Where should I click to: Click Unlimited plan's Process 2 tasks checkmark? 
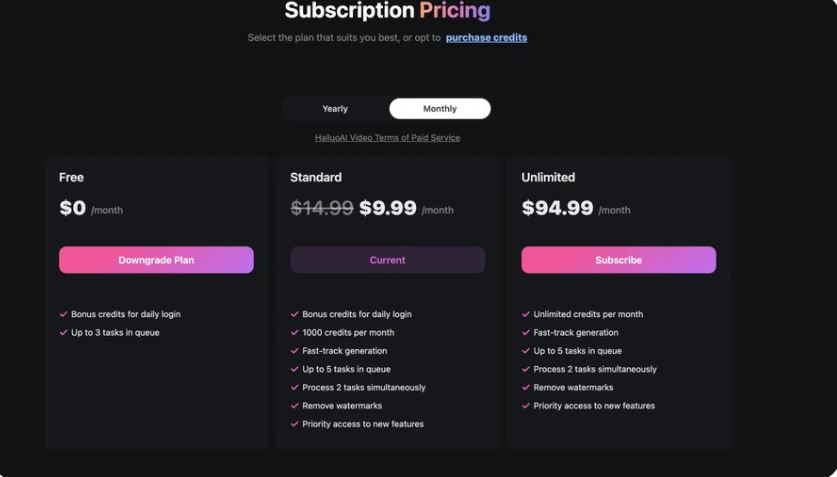pos(526,369)
